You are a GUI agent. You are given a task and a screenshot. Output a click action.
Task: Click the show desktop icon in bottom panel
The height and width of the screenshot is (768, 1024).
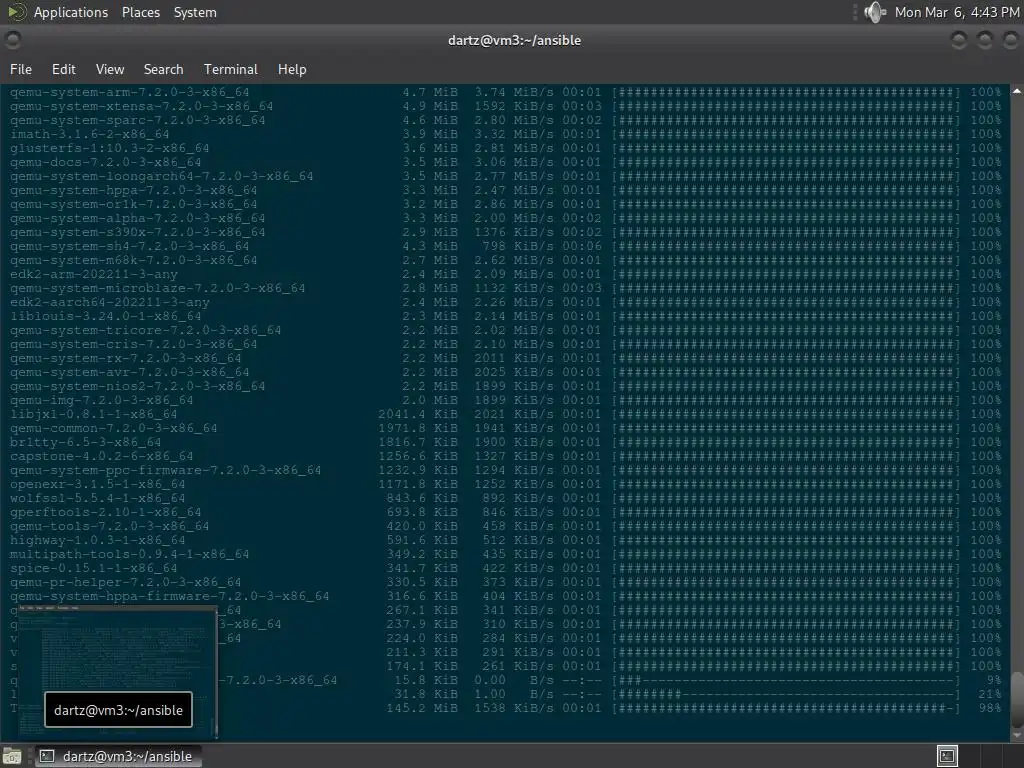click(12, 756)
